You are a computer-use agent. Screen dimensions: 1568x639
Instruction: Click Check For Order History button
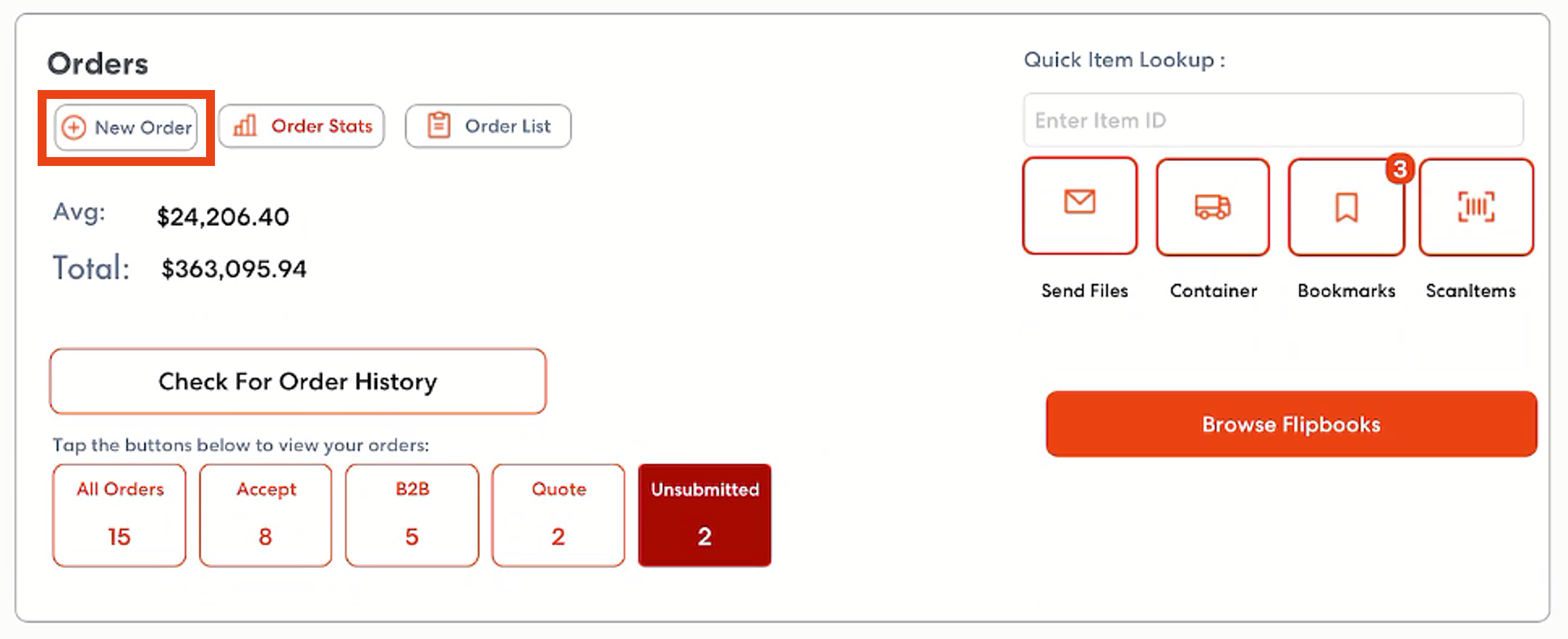(x=298, y=381)
